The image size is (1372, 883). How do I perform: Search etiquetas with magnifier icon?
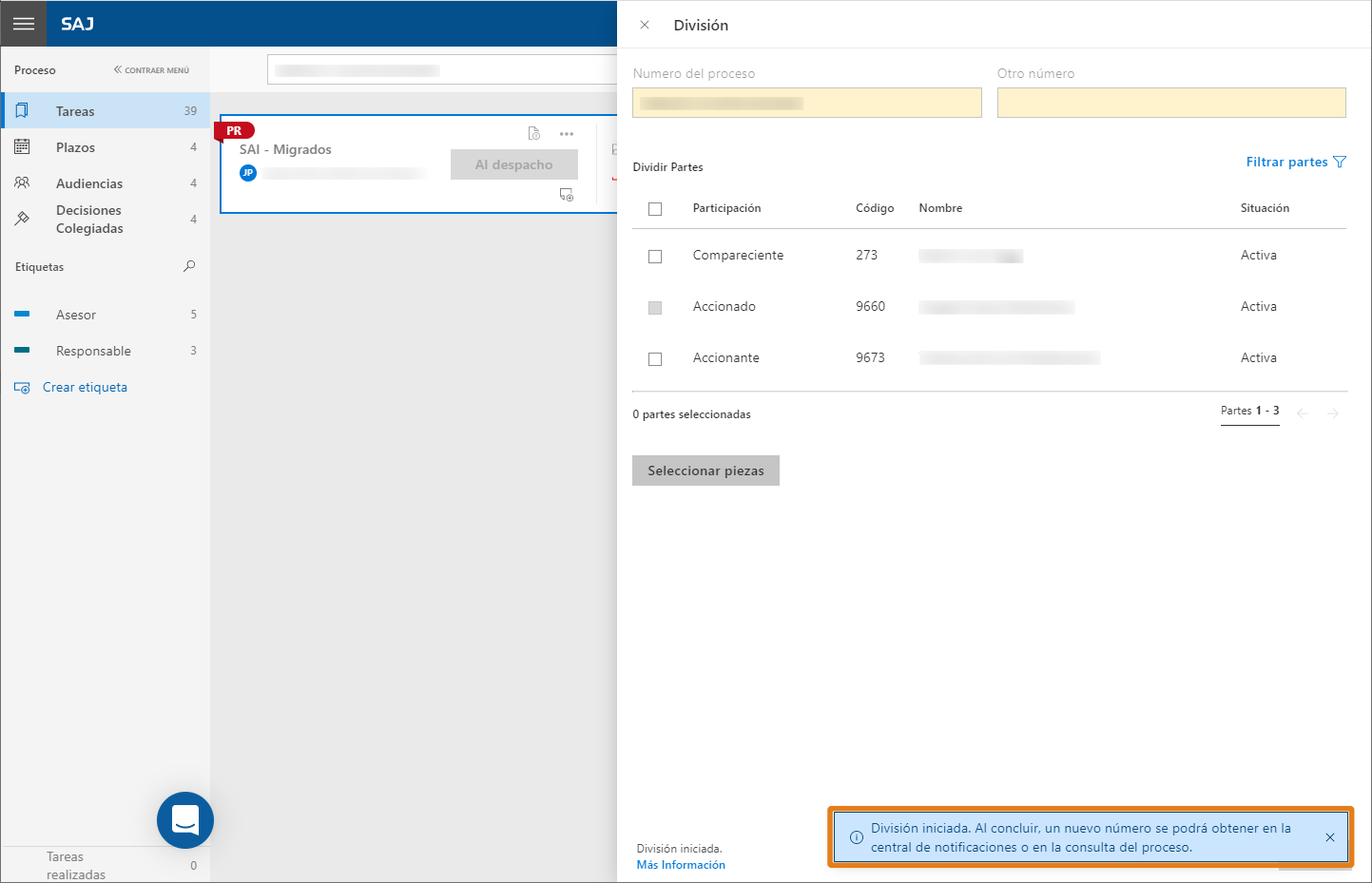pyautogui.click(x=189, y=266)
